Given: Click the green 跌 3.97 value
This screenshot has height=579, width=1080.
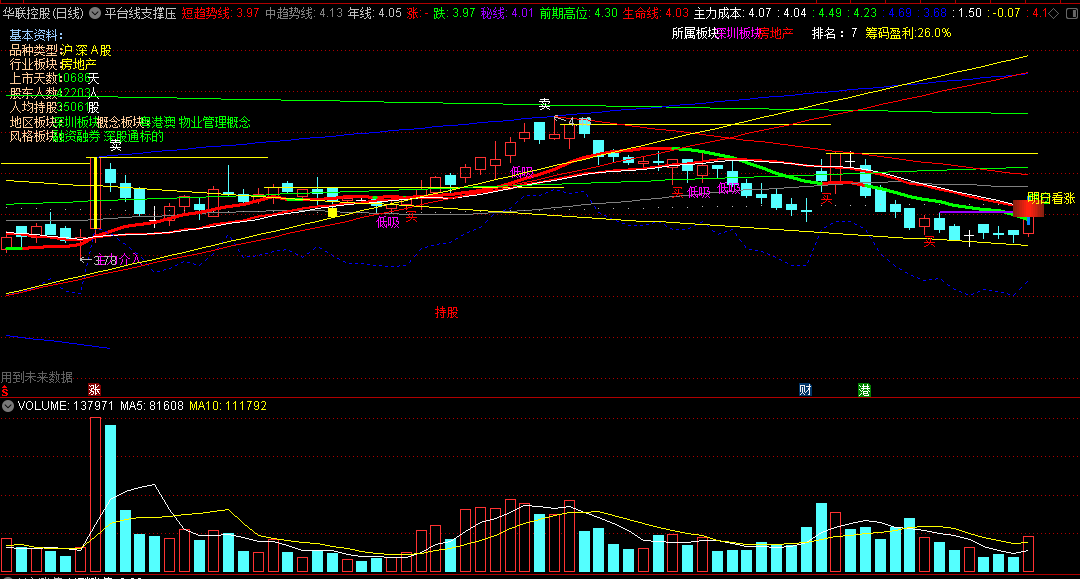Looking at the screenshot, I should tap(454, 13).
